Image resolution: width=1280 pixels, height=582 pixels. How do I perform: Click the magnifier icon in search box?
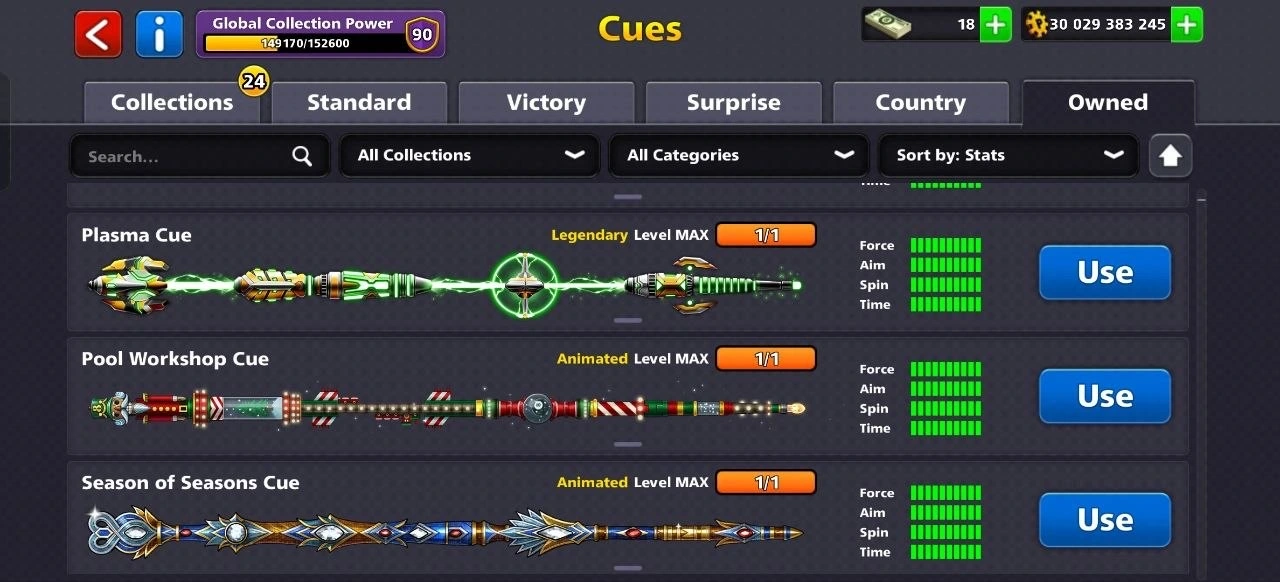(302, 156)
